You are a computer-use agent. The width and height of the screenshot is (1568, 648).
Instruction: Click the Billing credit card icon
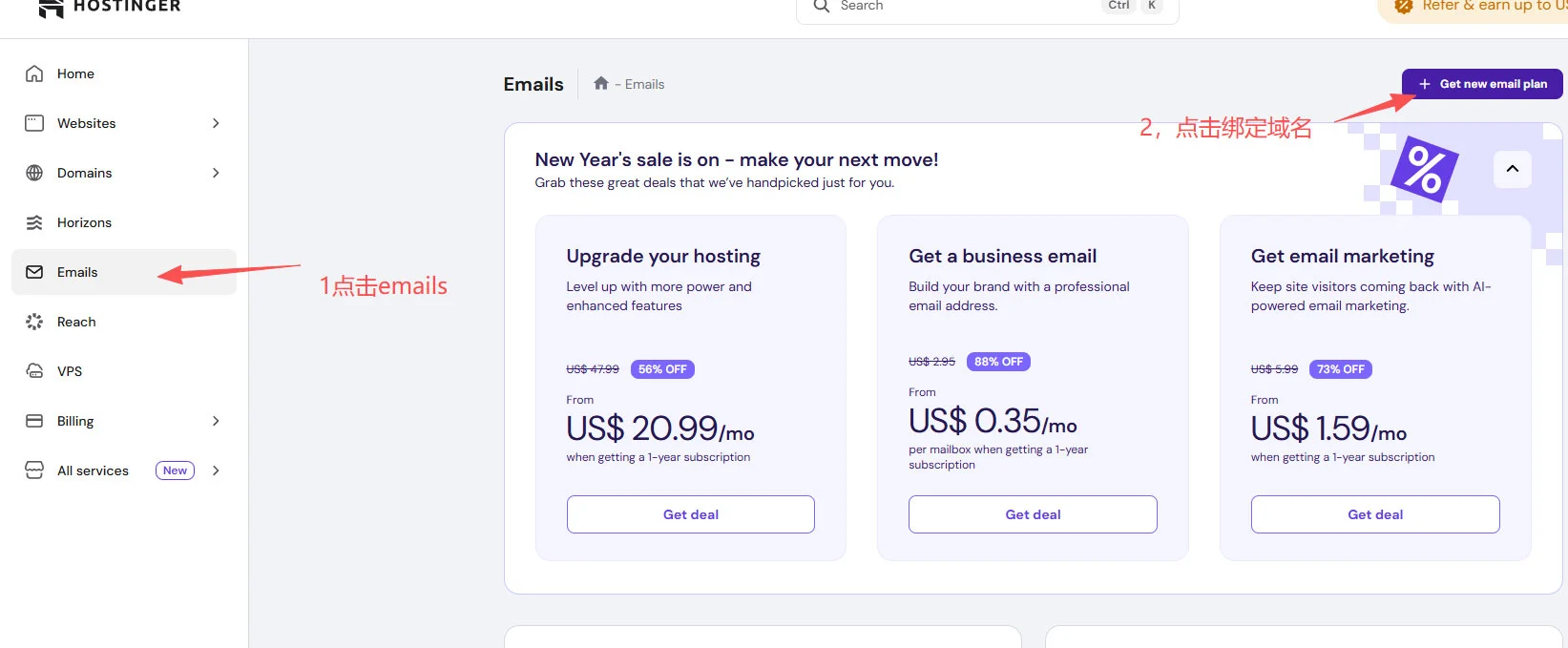[34, 421]
